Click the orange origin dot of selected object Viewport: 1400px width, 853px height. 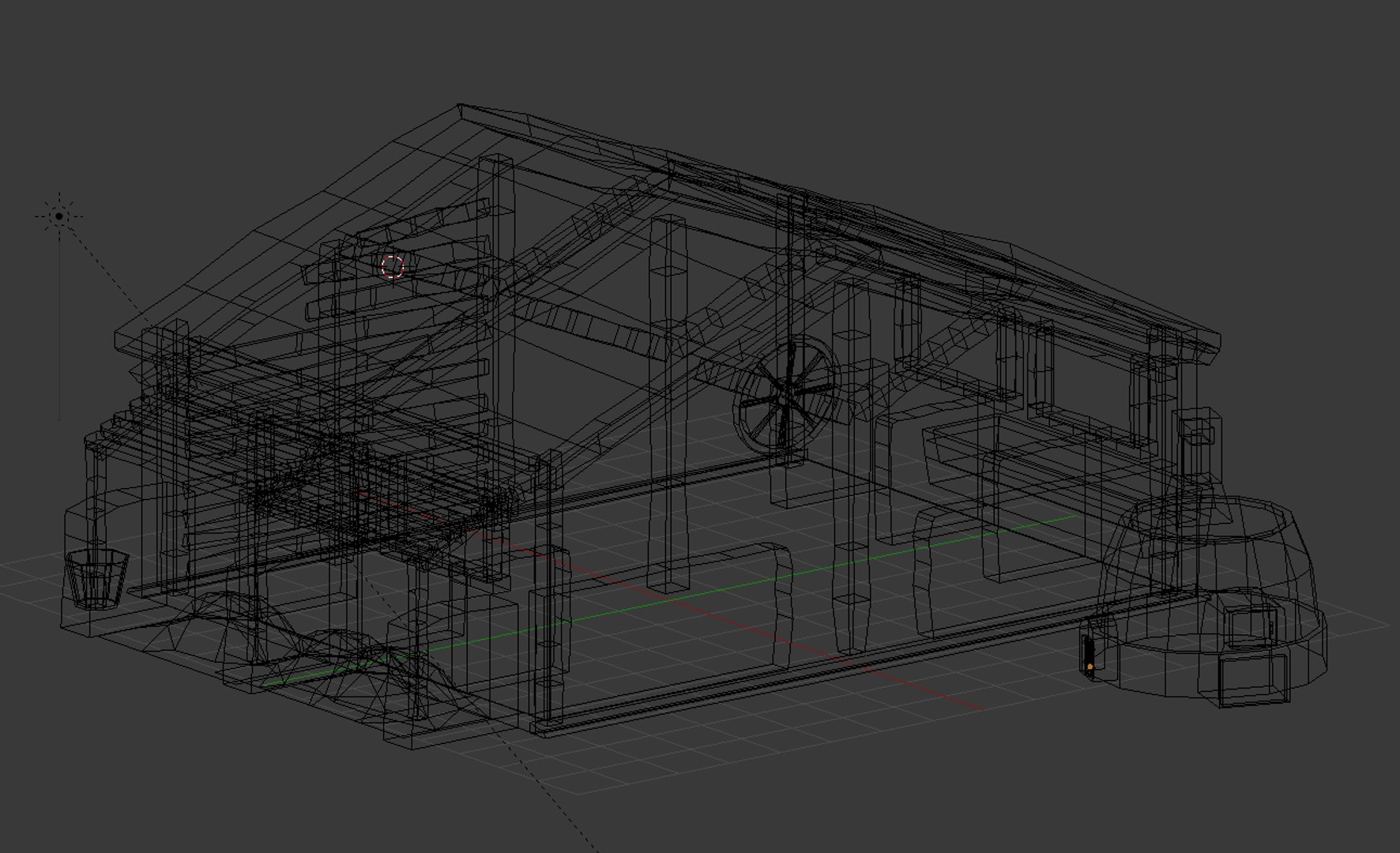(1090, 667)
